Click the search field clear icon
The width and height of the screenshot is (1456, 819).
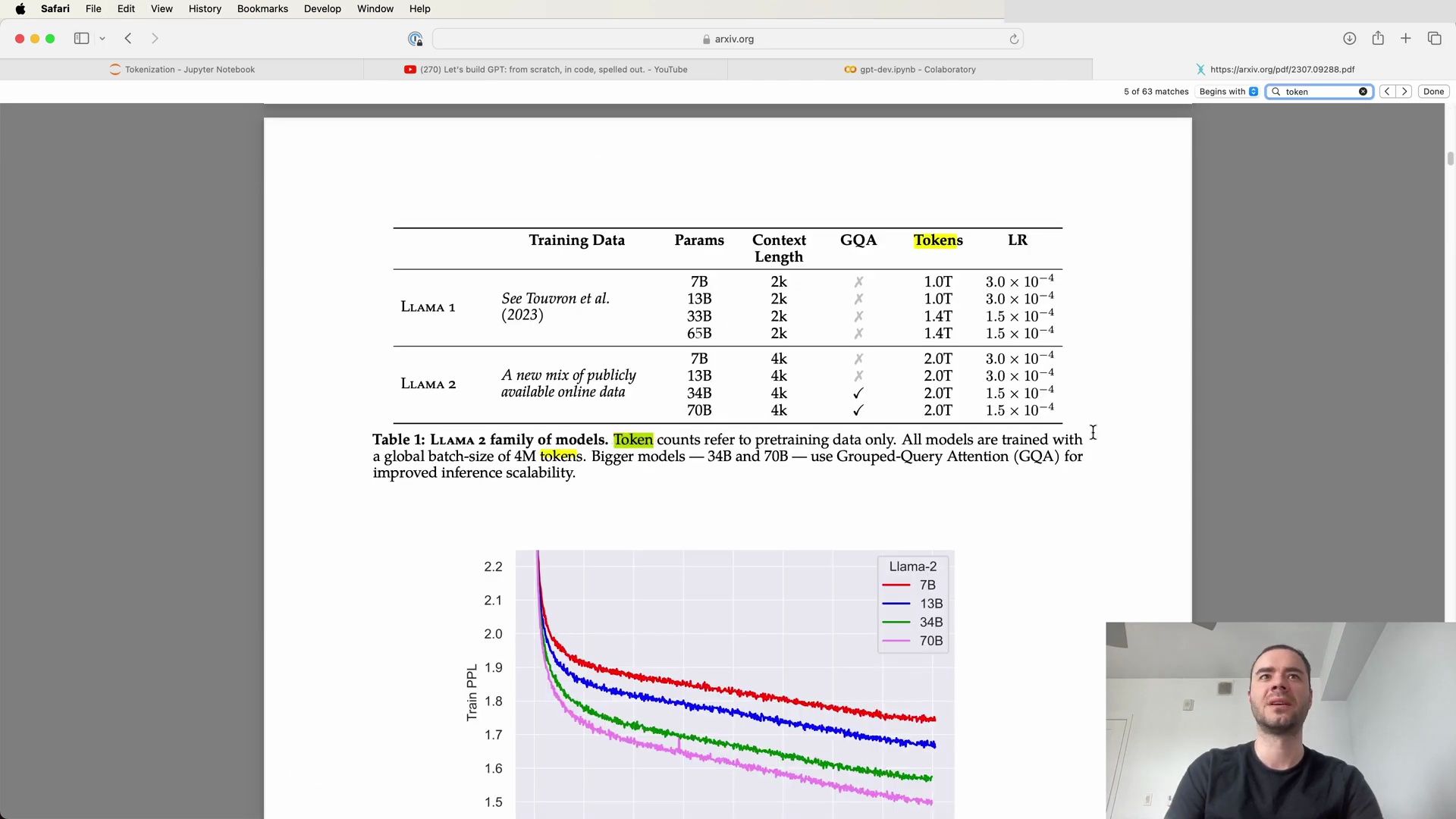(x=1363, y=91)
